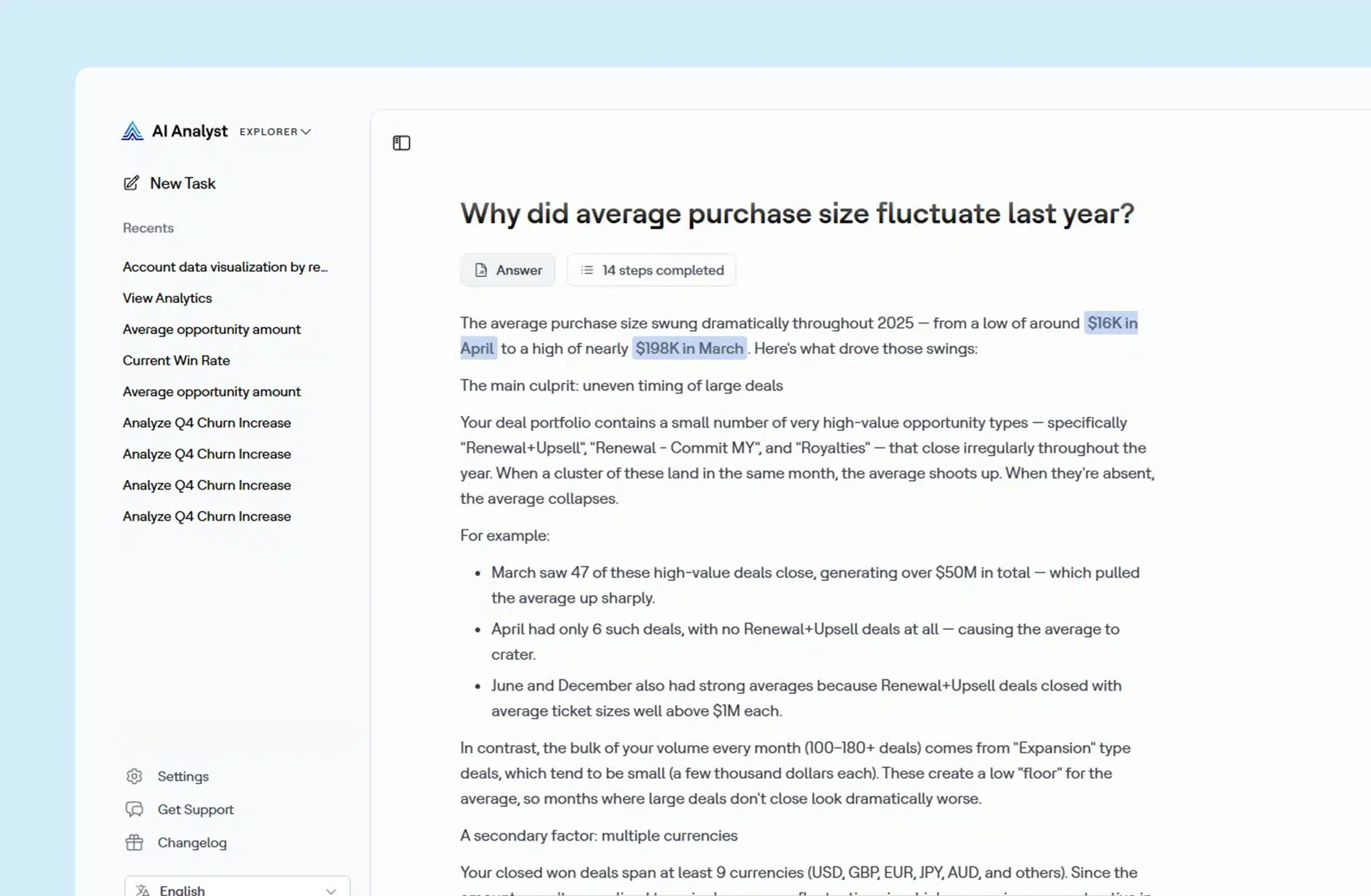1371x896 pixels.
Task: Toggle the sidebar panel icon
Action: click(x=401, y=143)
